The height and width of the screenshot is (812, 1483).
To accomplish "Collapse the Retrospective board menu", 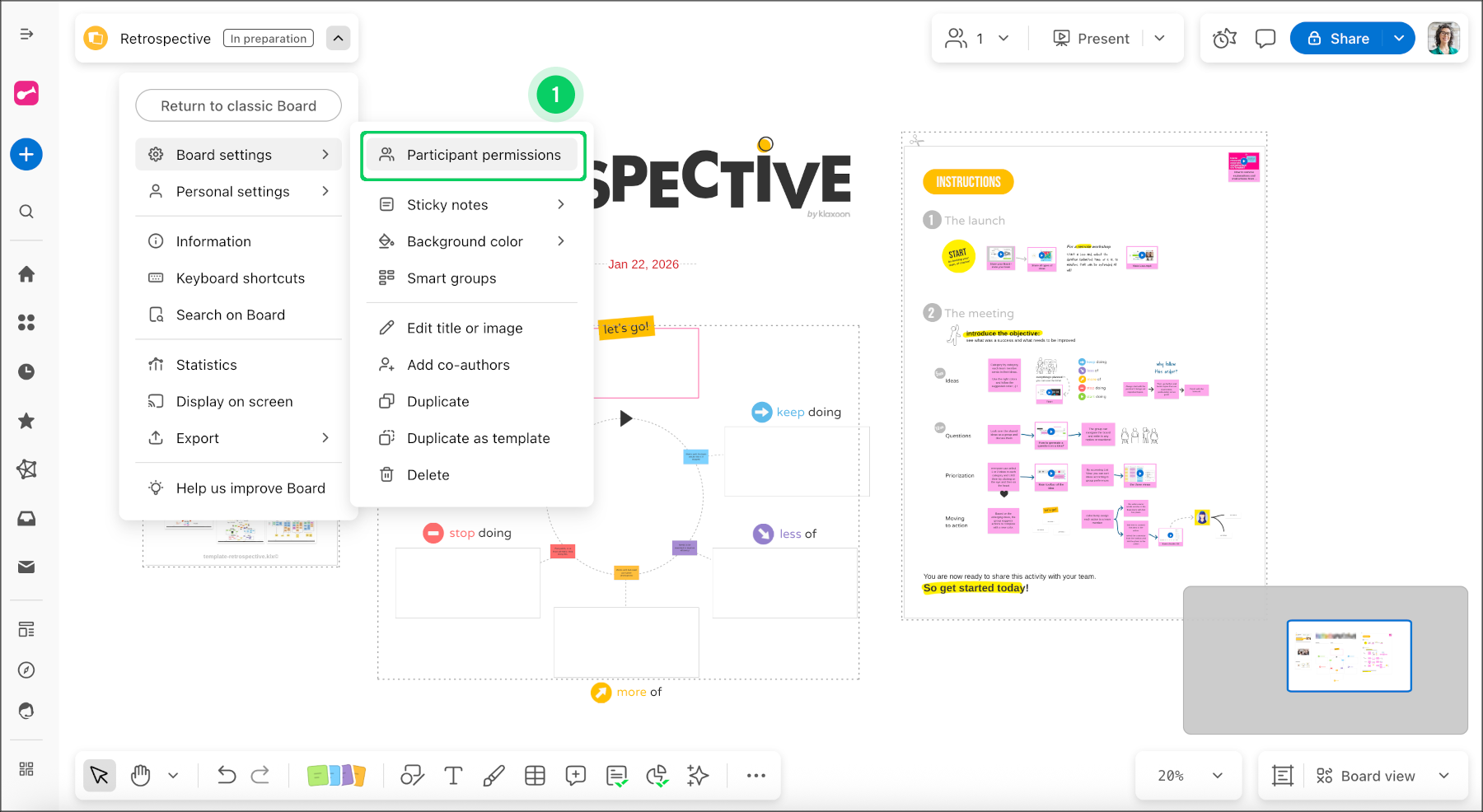I will [x=338, y=38].
